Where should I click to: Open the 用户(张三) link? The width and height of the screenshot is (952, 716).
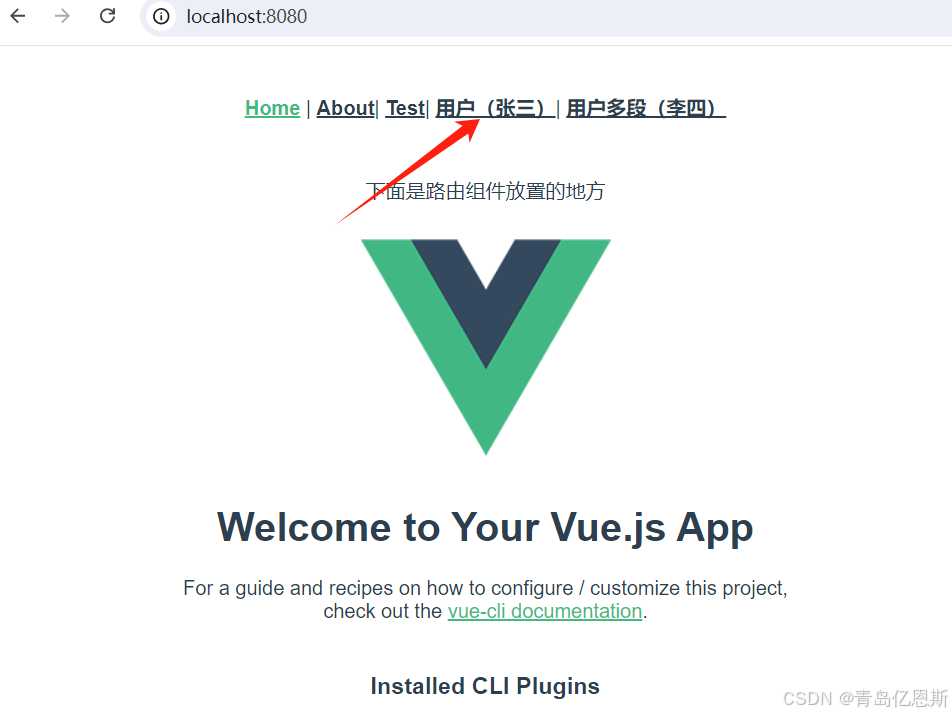click(x=494, y=108)
